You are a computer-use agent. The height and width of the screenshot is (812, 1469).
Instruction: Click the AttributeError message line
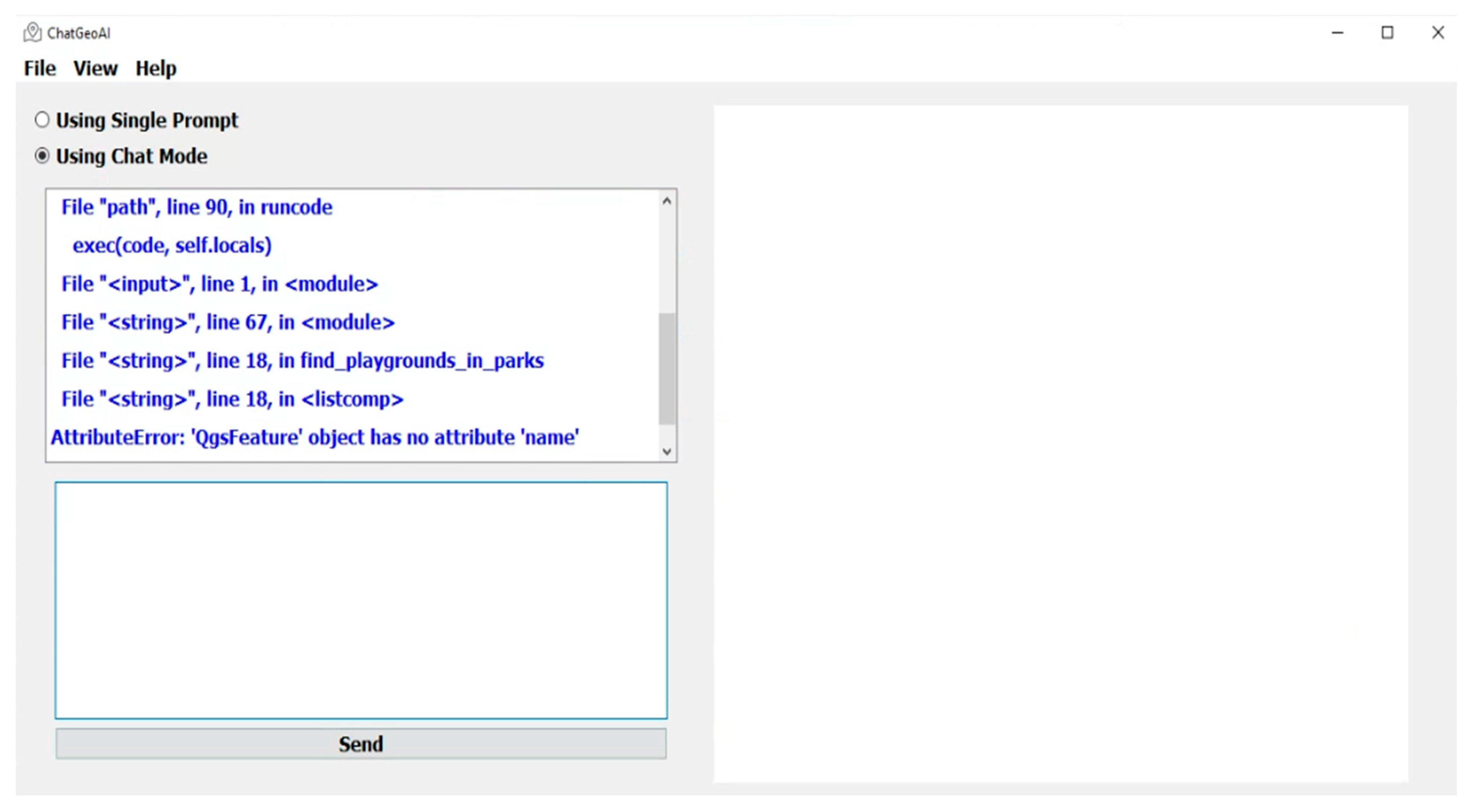point(315,437)
